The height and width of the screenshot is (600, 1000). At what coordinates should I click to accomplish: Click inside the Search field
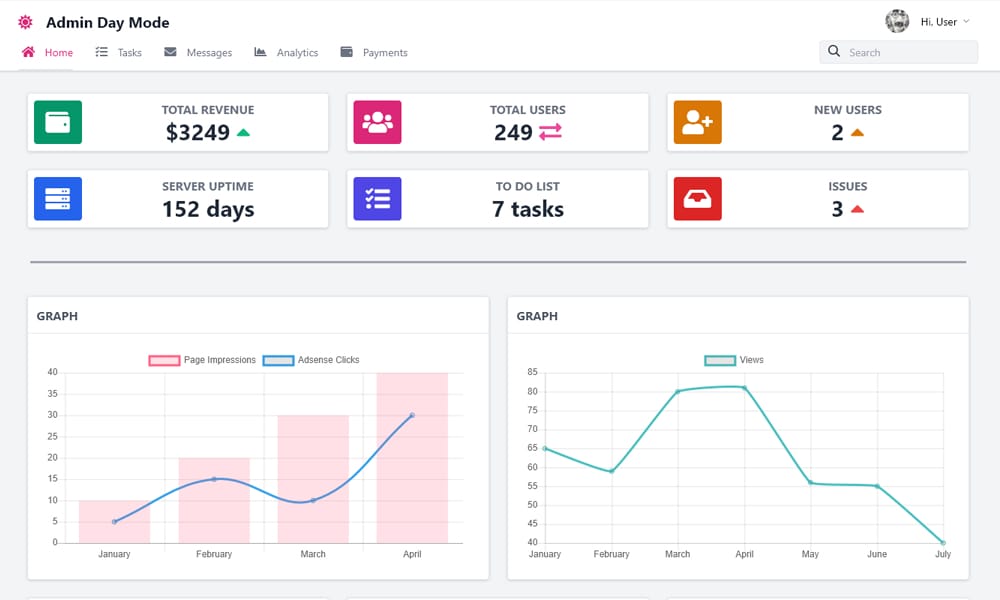point(898,51)
